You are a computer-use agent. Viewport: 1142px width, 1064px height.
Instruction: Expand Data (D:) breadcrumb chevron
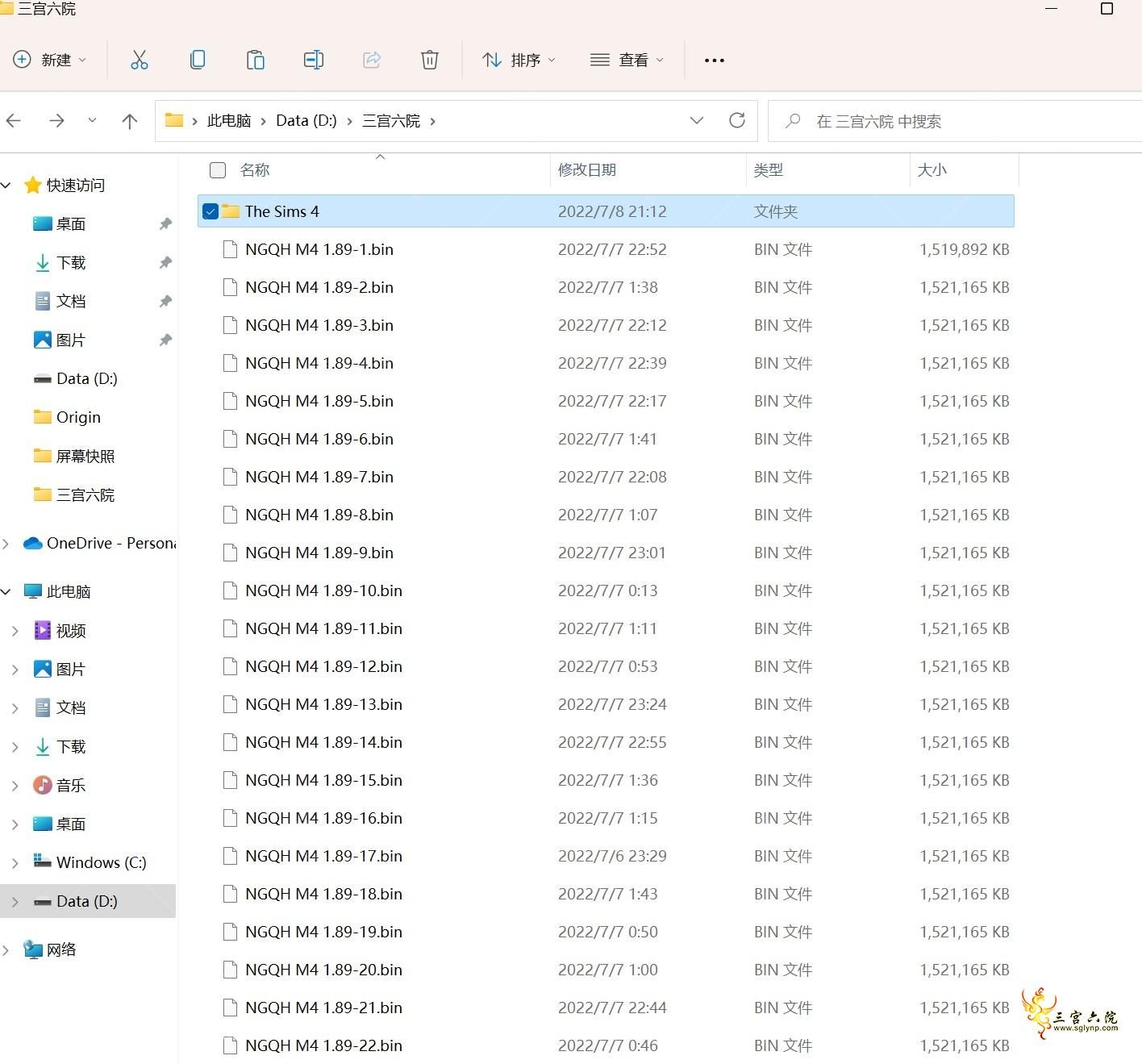tap(349, 121)
